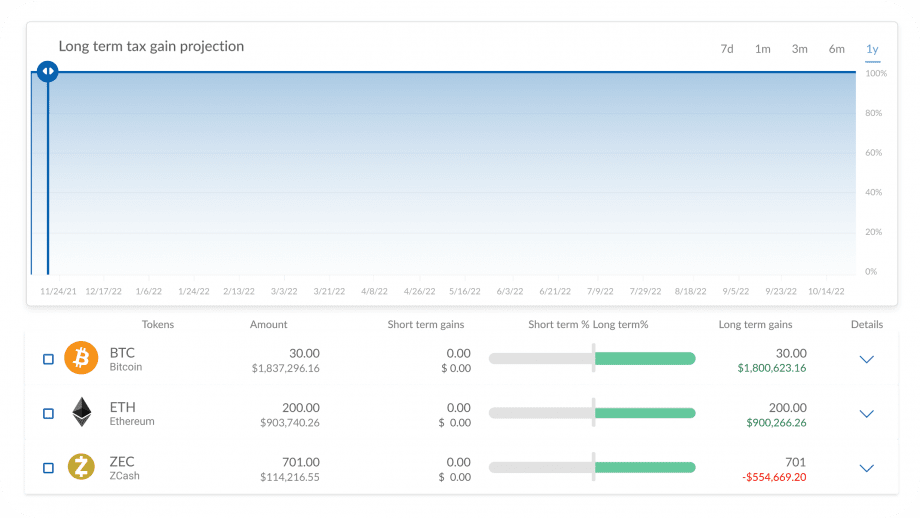Click the Bitcoin orange logo icon
Image resolution: width=920 pixels, height=518 pixels.
point(81,358)
